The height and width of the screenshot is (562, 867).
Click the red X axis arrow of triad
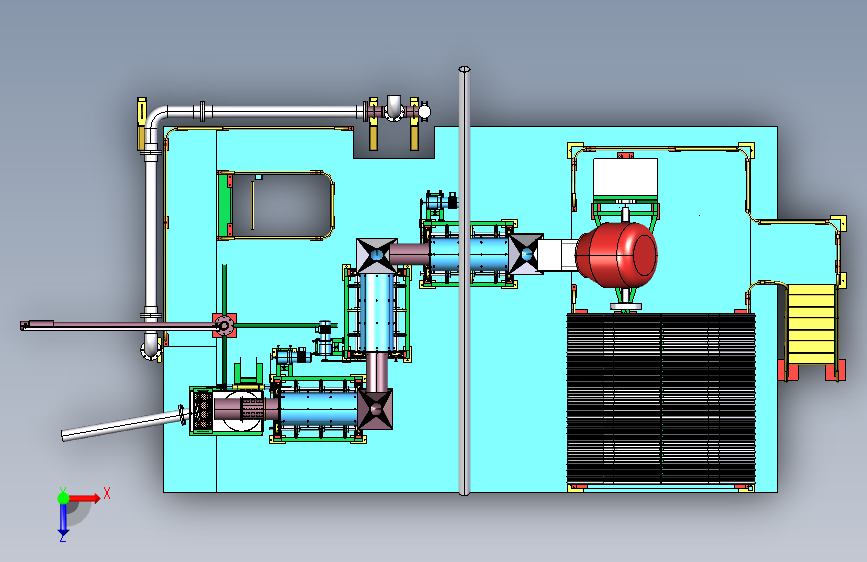click(84, 498)
